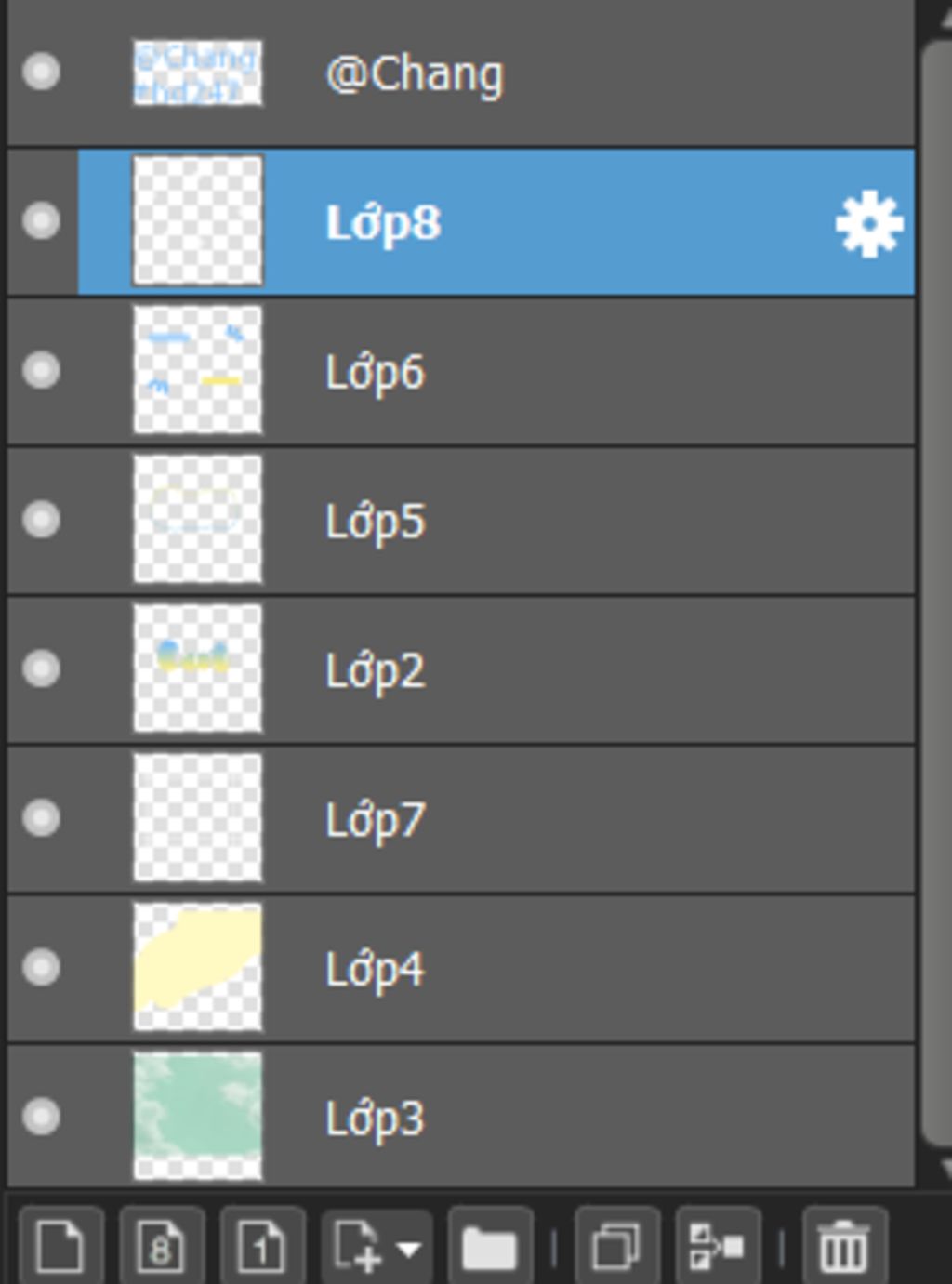
Task: Create a new layer folder
Action: coord(489,1246)
